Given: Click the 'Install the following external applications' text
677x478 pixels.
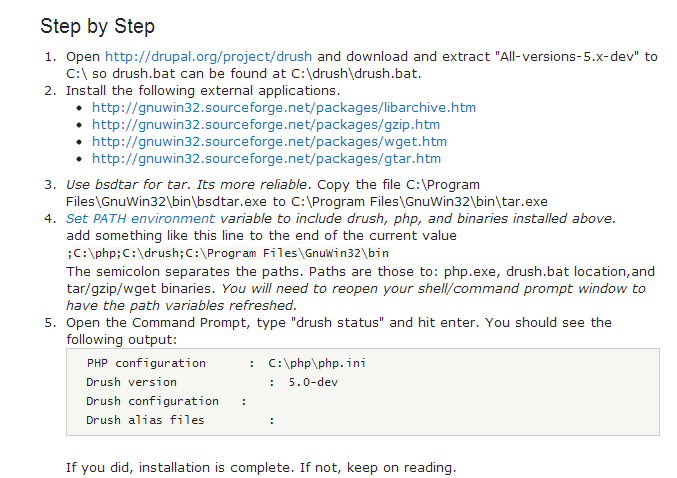Looking at the screenshot, I should click(x=203, y=91).
